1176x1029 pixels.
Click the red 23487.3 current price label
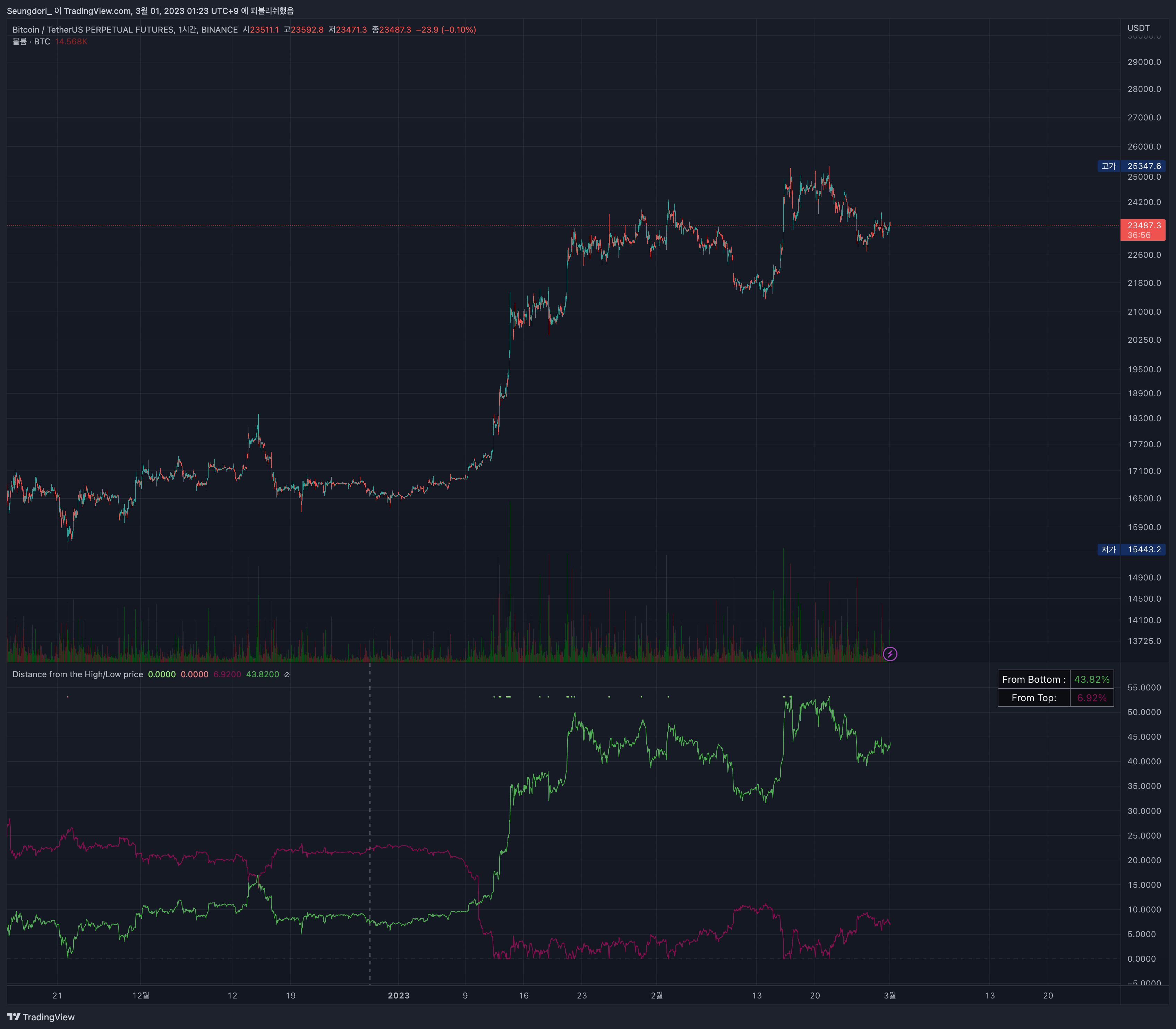click(x=1143, y=226)
